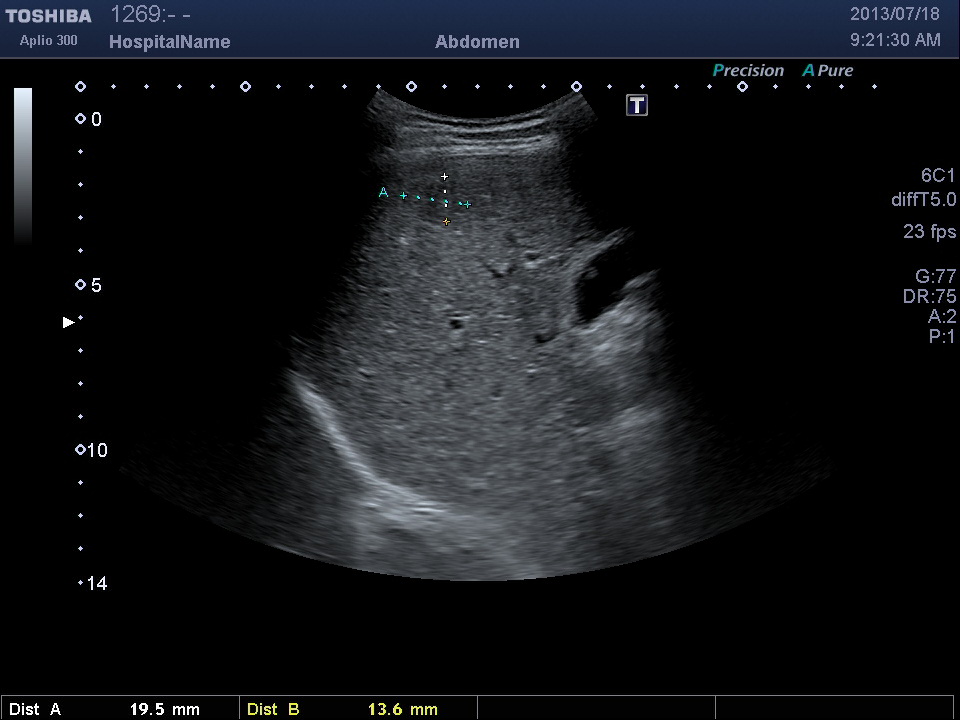Click the HospitalName text
Viewport: 960px width, 720px height.
point(169,42)
